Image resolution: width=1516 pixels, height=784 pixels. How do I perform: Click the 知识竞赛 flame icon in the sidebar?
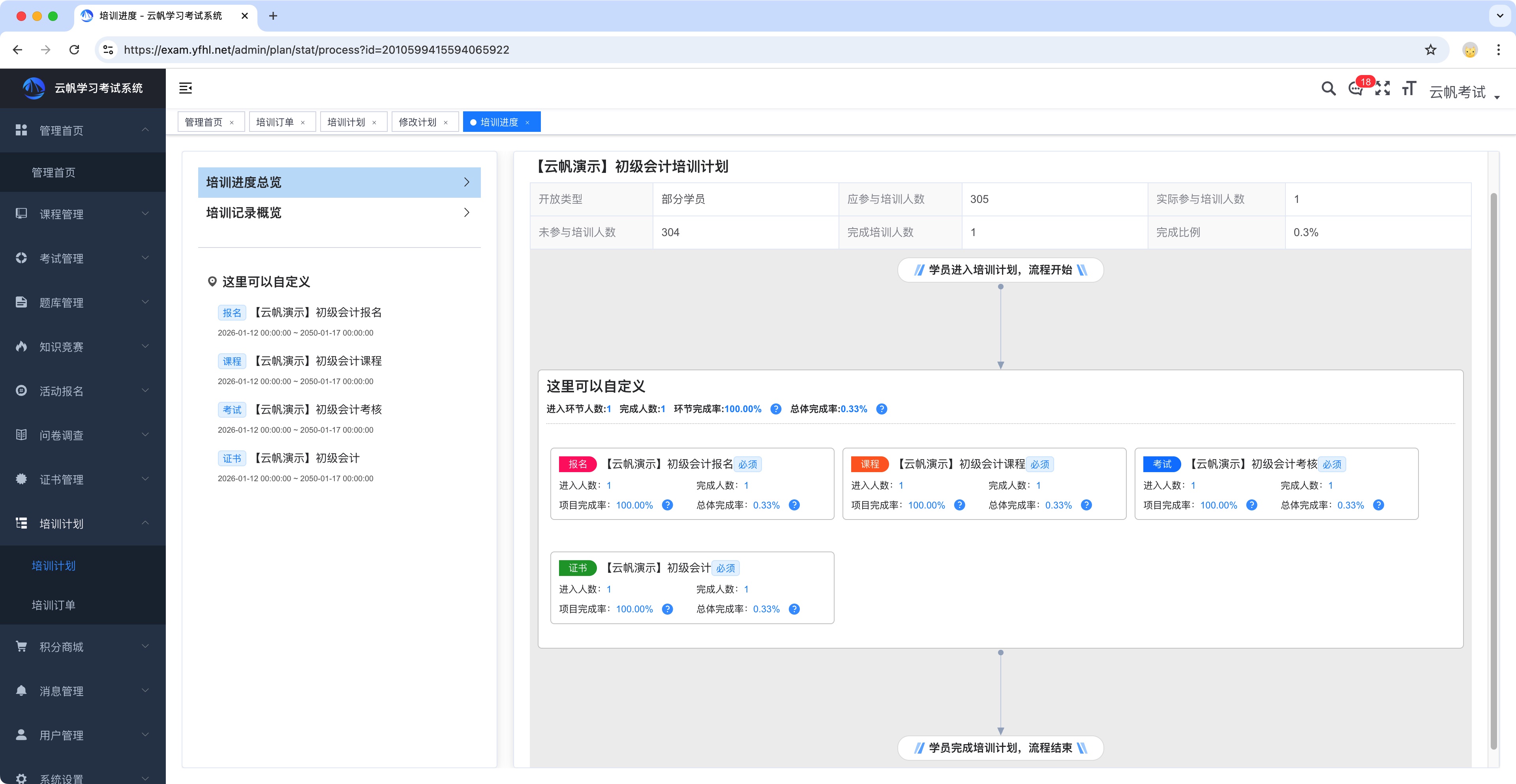point(21,347)
